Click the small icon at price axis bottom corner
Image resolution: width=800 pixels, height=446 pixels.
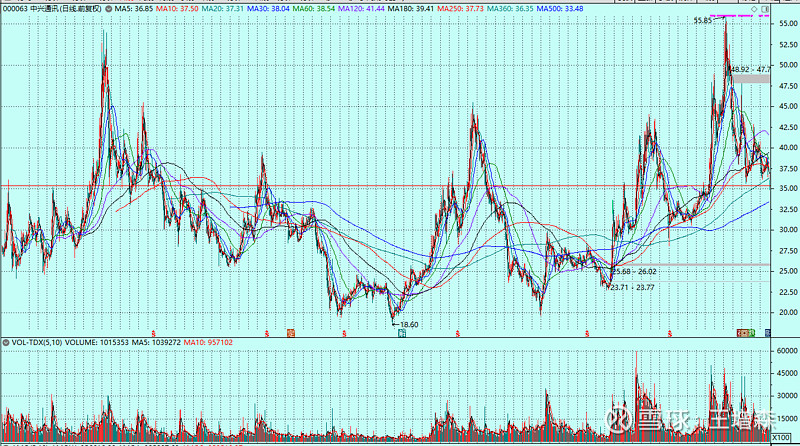tap(768, 332)
